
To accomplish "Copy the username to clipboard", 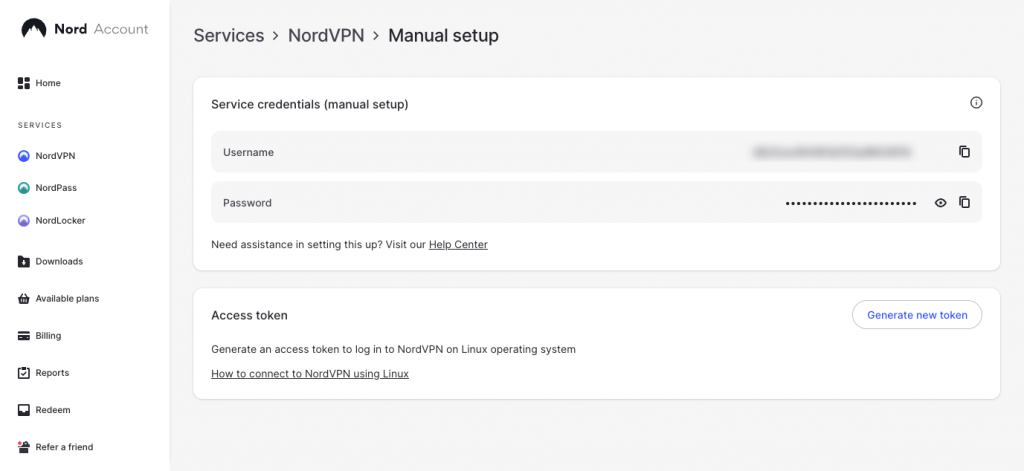I will click(x=964, y=152).
